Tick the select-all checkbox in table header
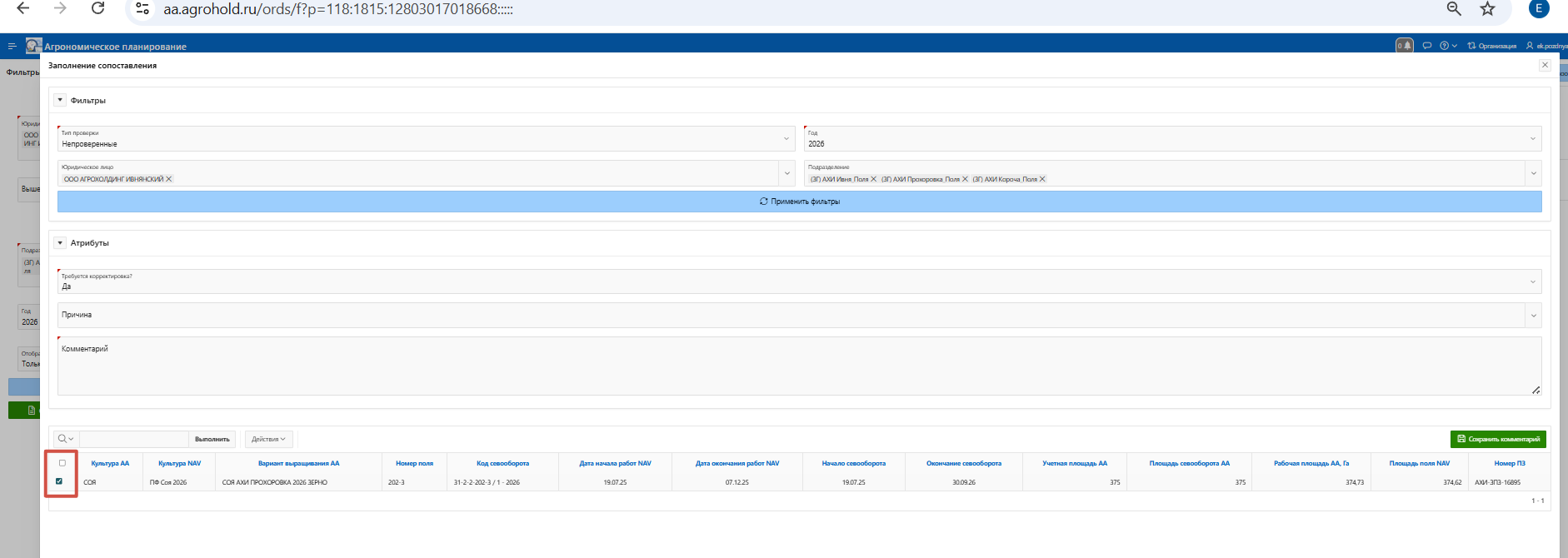The height and width of the screenshot is (558, 1568). (x=62, y=463)
